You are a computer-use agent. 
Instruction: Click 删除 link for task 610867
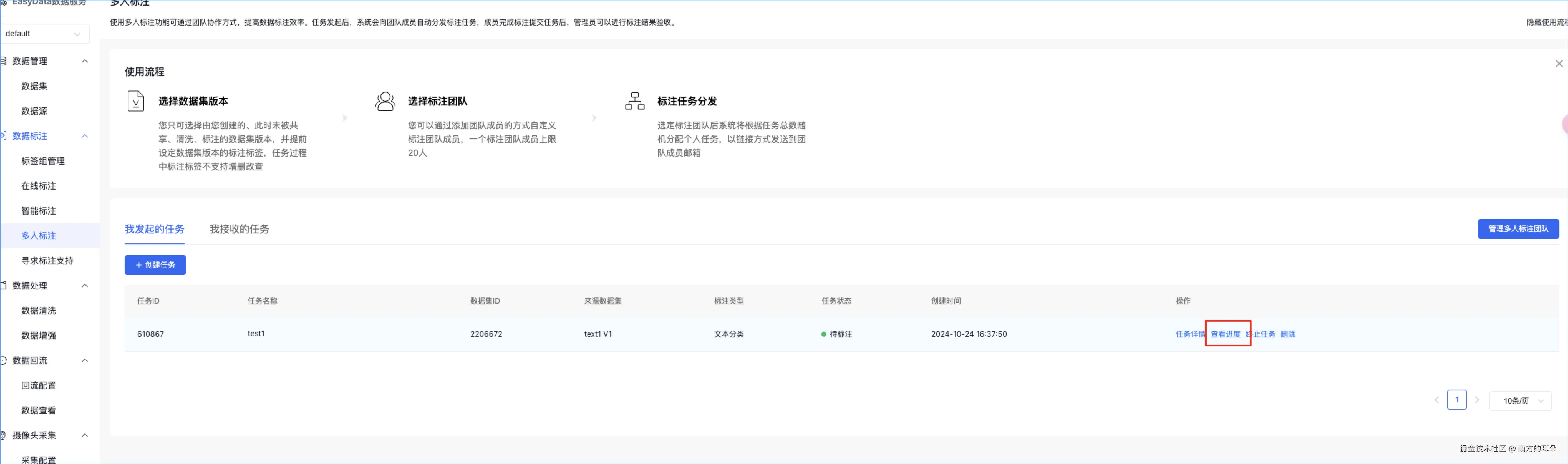click(x=1287, y=334)
